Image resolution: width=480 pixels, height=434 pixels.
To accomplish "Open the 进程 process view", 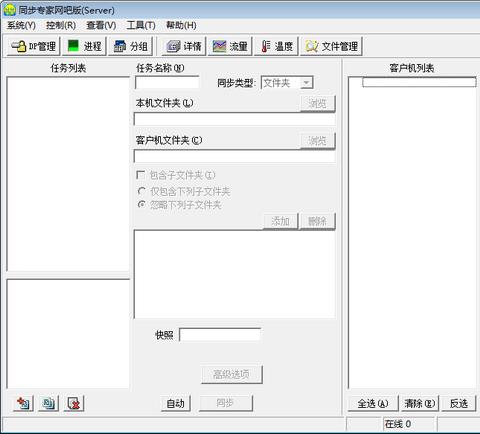I will click(84, 46).
